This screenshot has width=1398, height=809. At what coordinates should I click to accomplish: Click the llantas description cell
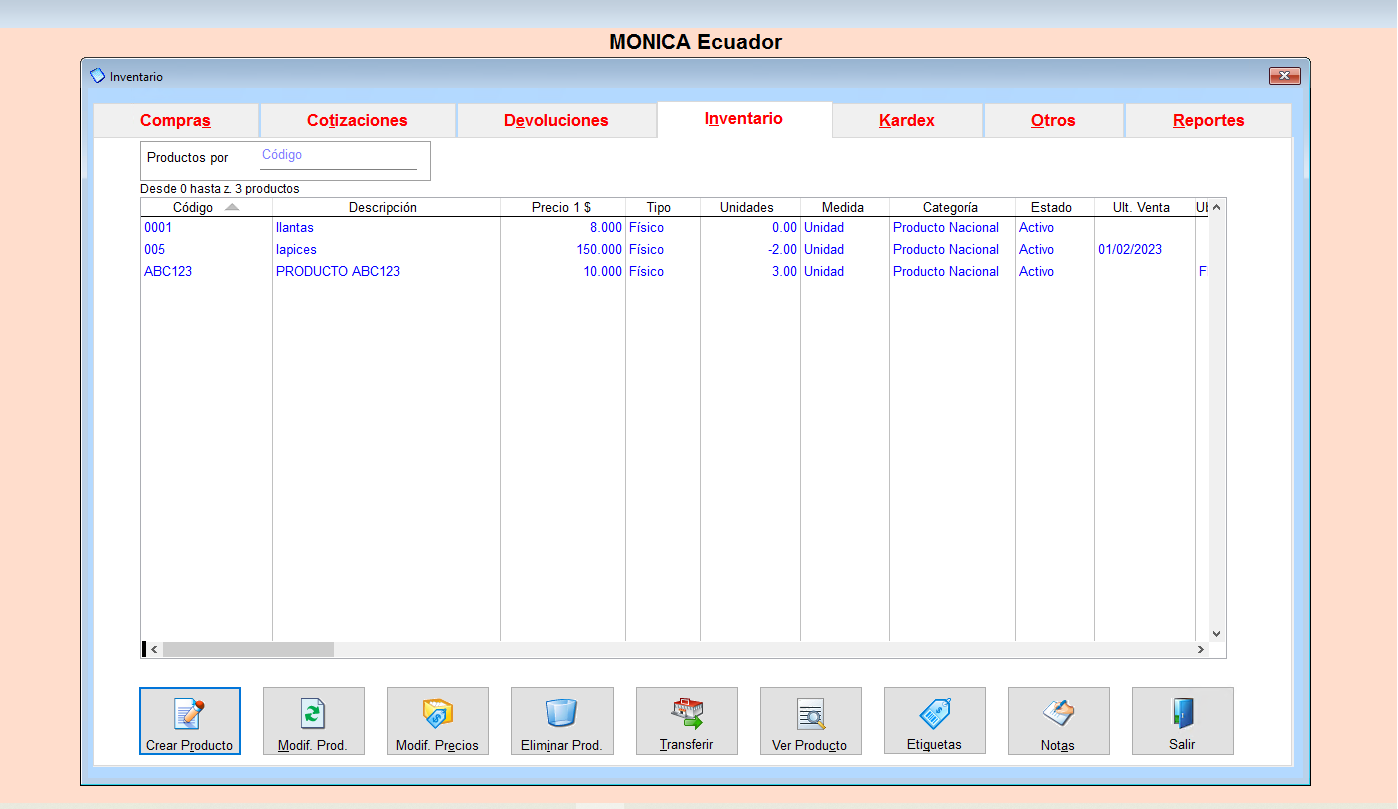[x=386, y=228]
